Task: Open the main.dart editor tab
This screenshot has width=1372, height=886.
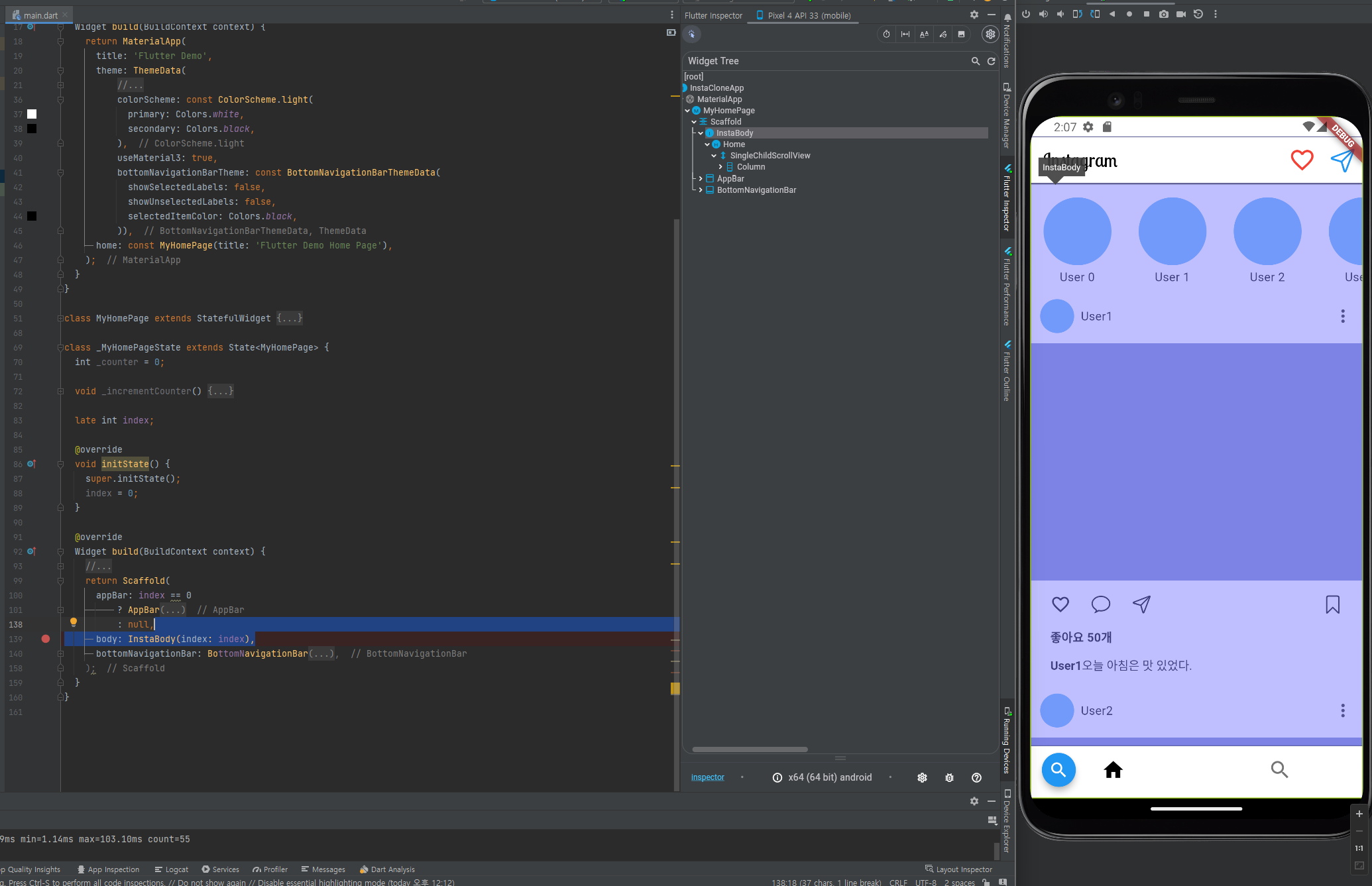Action: (x=40, y=15)
